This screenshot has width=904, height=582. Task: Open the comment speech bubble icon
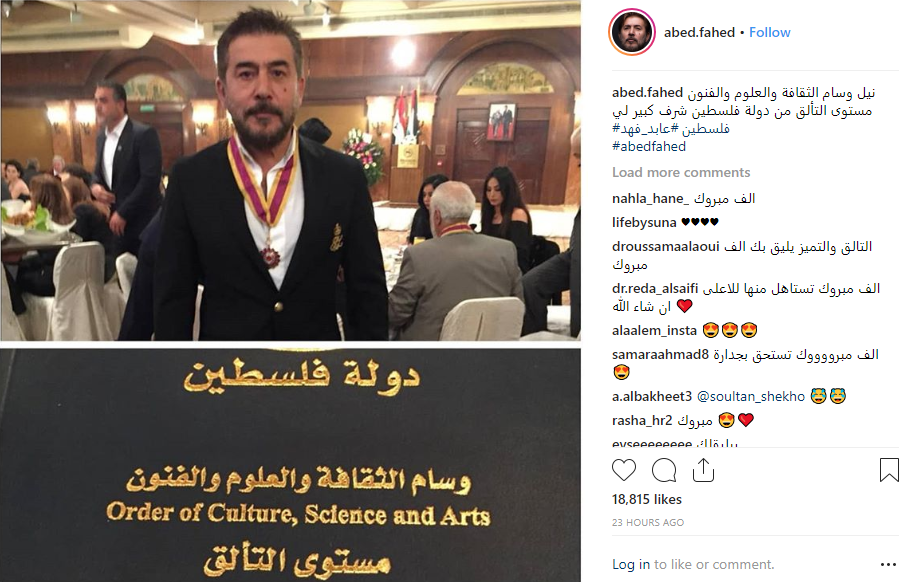click(x=664, y=471)
